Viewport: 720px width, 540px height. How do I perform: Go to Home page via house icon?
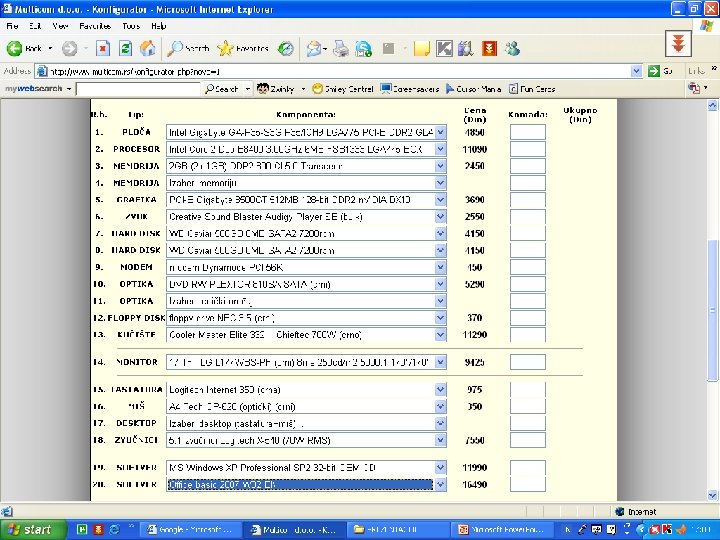(147, 48)
